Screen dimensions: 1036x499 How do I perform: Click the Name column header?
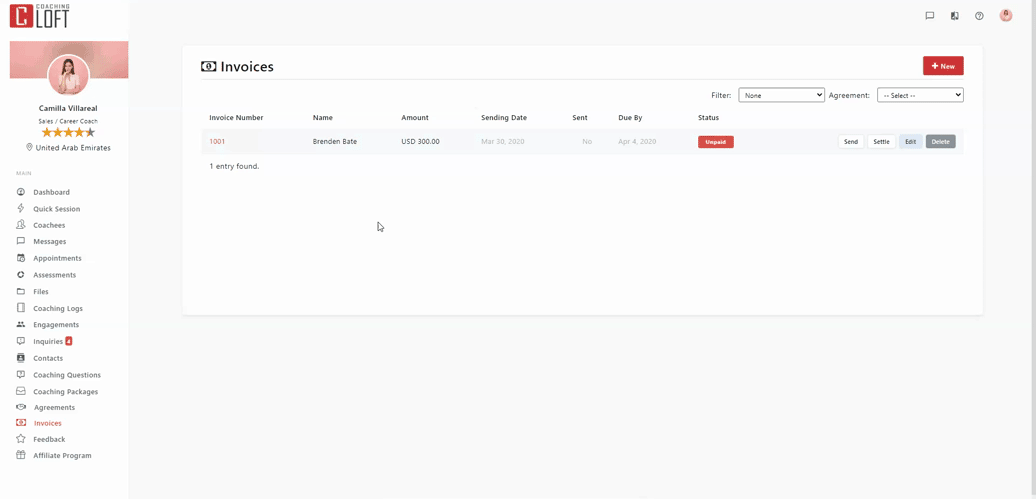pyautogui.click(x=322, y=118)
